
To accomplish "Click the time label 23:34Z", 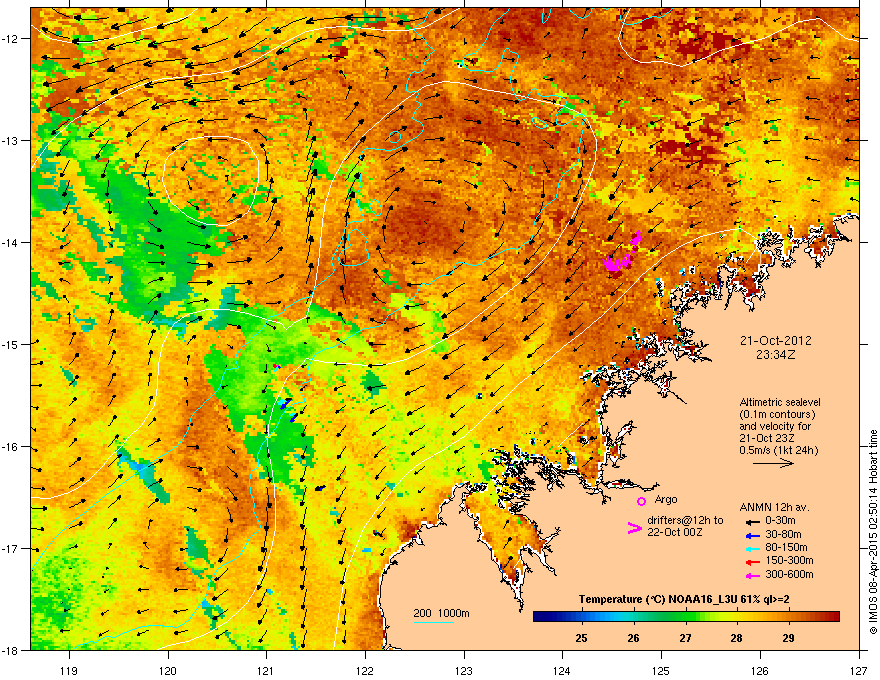I will click(x=776, y=355).
